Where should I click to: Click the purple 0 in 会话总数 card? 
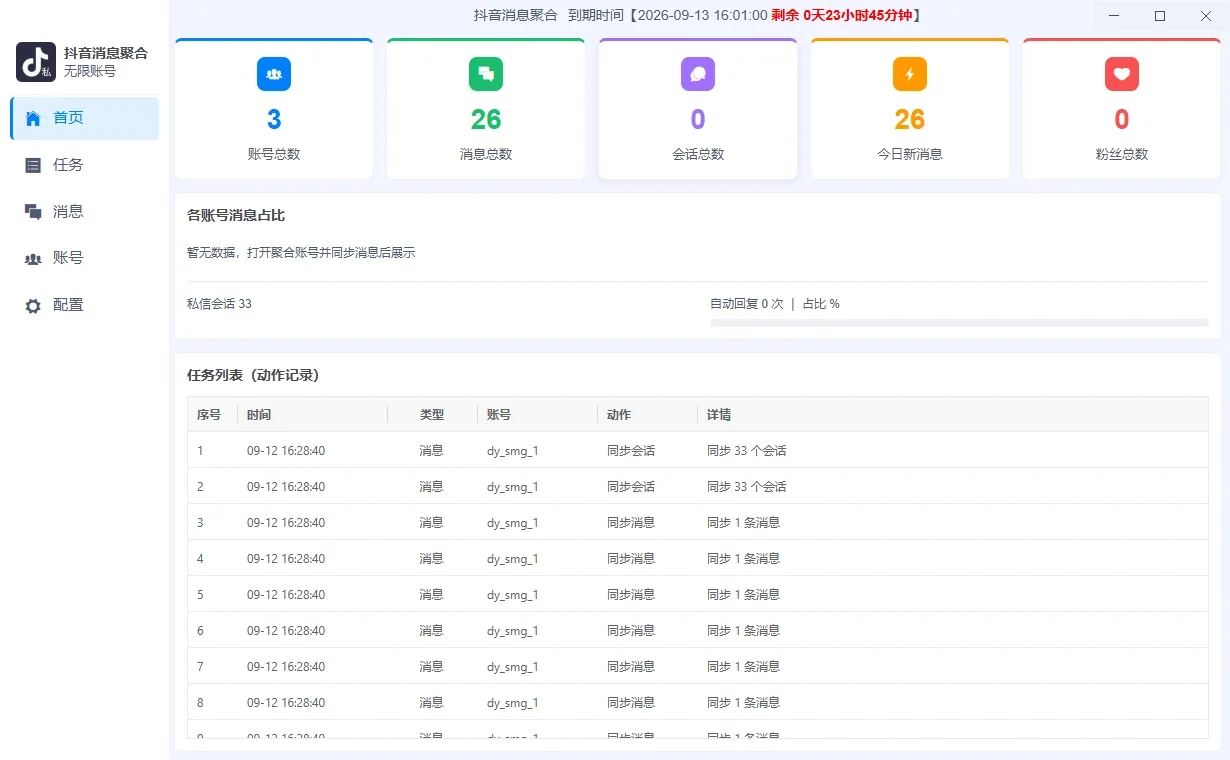pyautogui.click(x=698, y=120)
